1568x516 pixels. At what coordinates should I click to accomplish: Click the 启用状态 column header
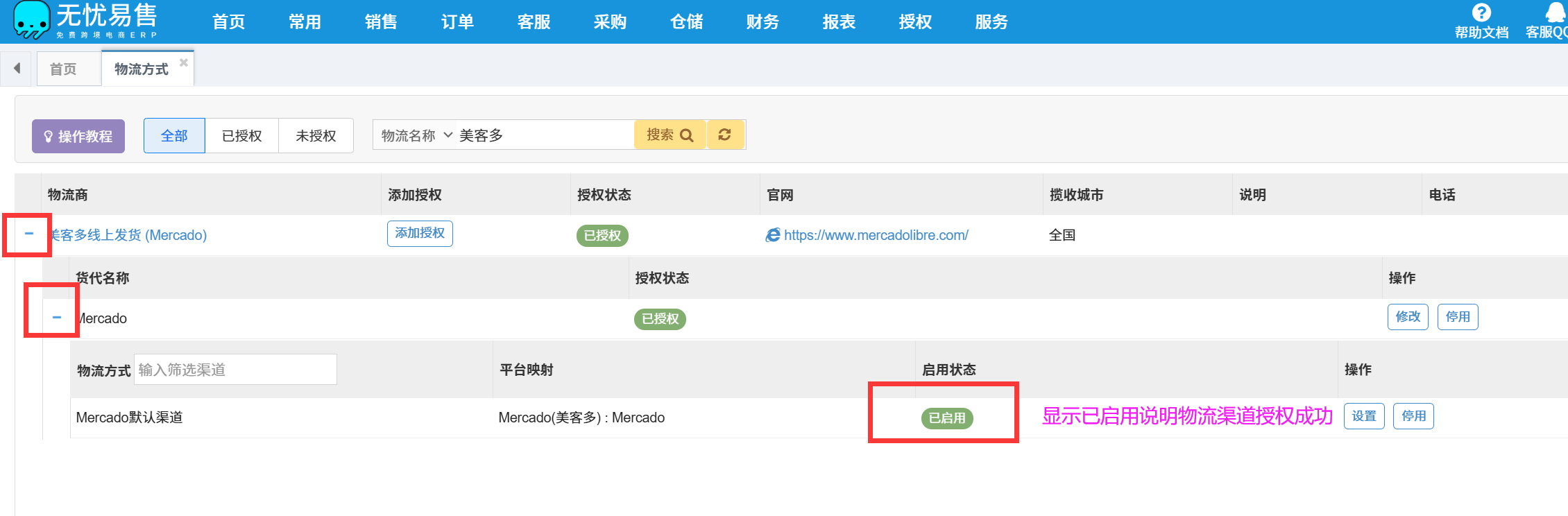pyautogui.click(x=948, y=370)
